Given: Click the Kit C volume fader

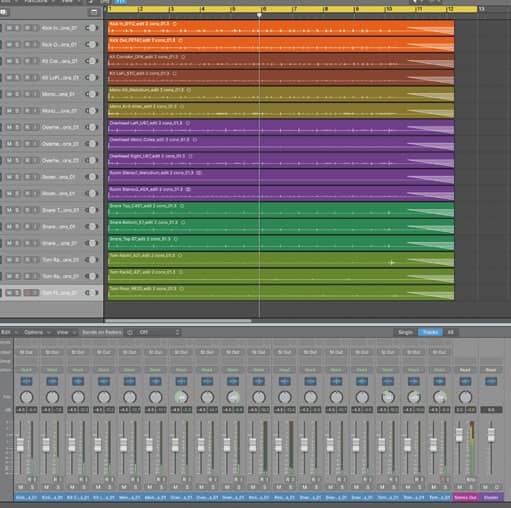Looking at the screenshot, I should (x=72, y=445).
